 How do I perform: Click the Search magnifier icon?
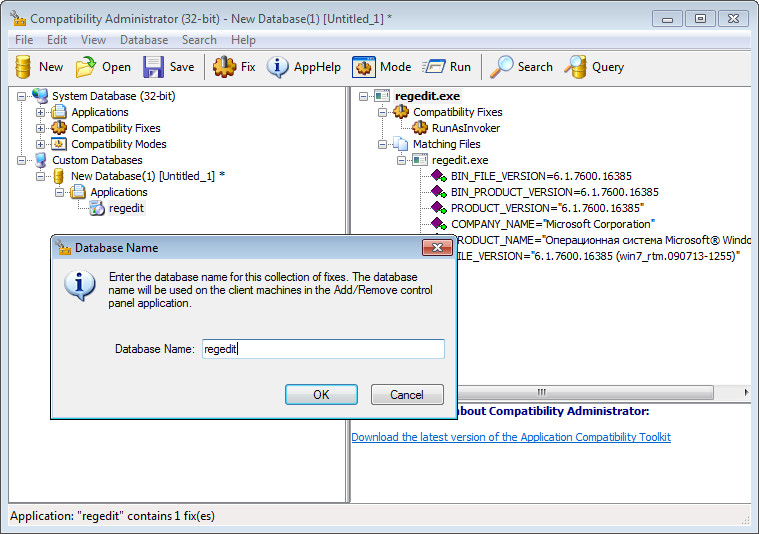coord(501,67)
